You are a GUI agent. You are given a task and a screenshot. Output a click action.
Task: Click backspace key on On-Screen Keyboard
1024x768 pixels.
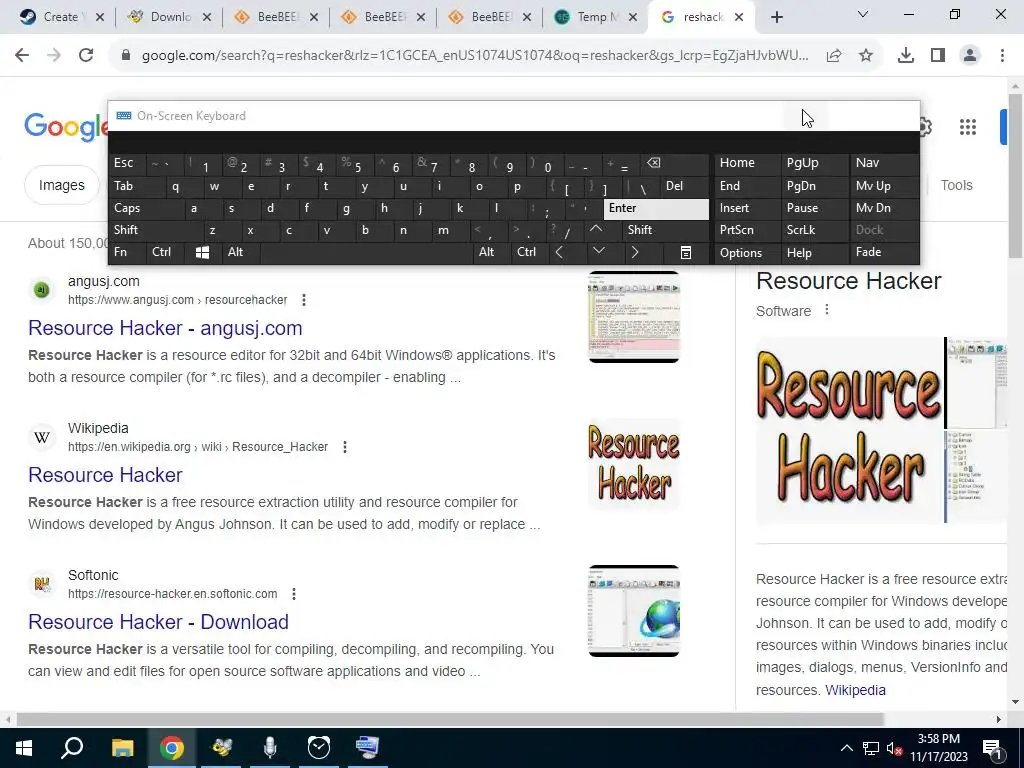click(654, 163)
